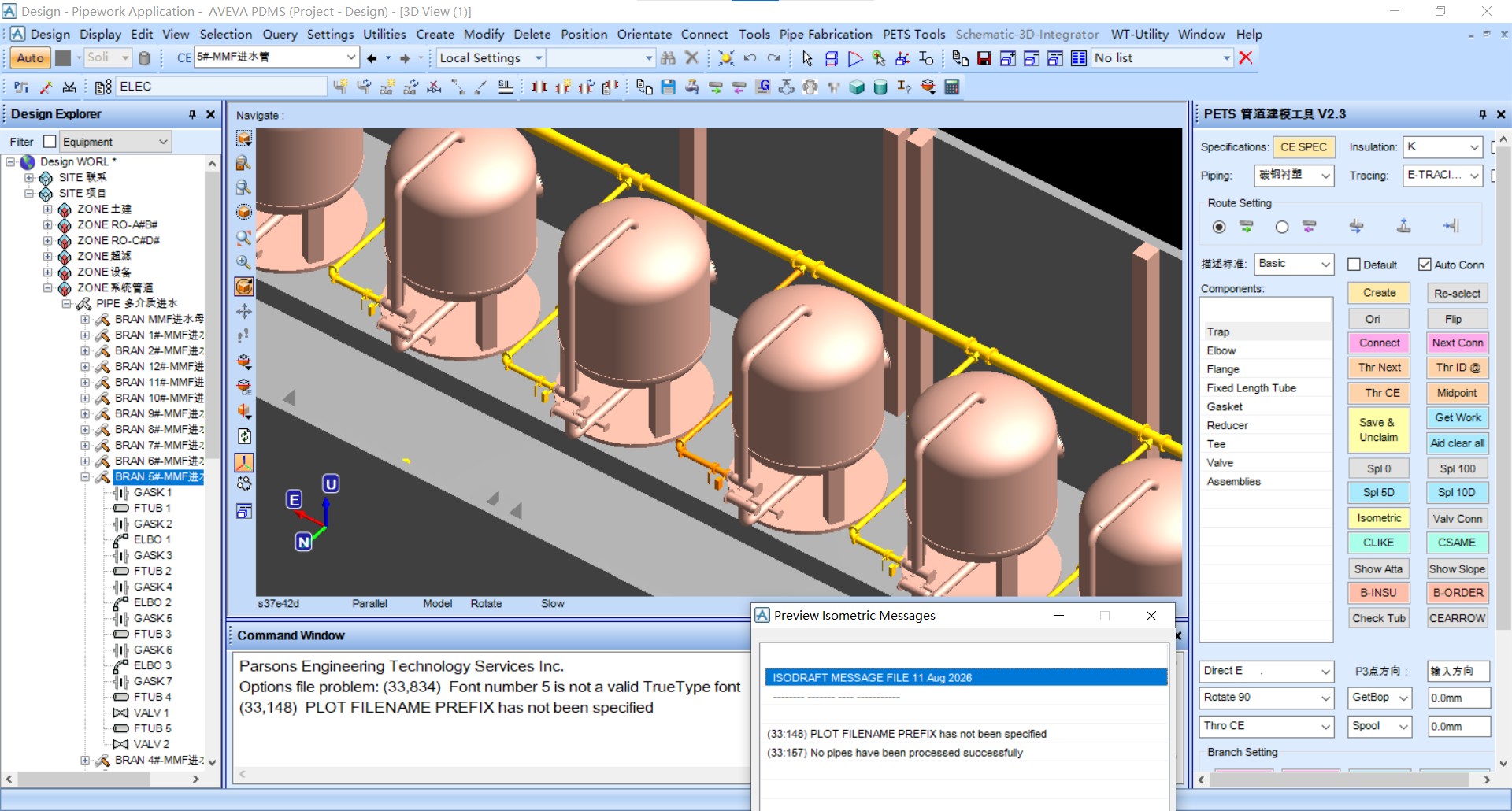Click the Save & Unclaim button
This screenshot has height=811, width=1512.
point(1379,430)
